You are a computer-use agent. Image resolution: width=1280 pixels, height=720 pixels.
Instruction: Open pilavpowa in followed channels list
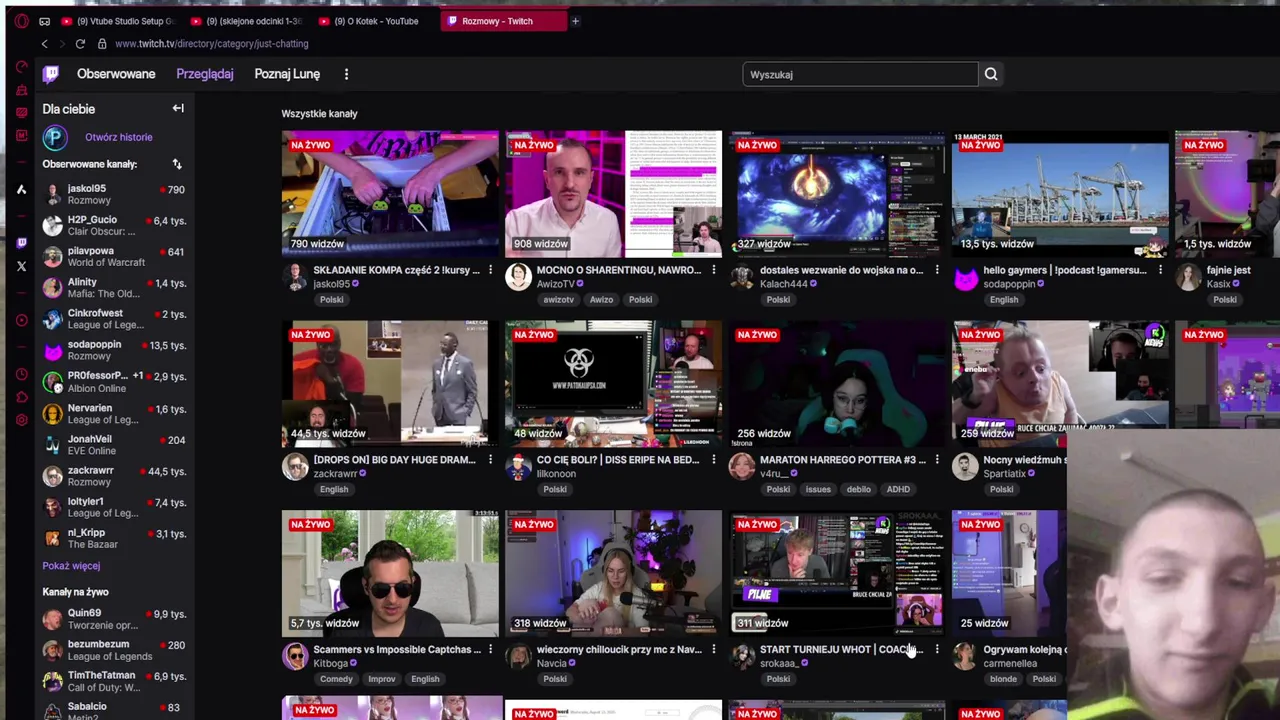114,256
